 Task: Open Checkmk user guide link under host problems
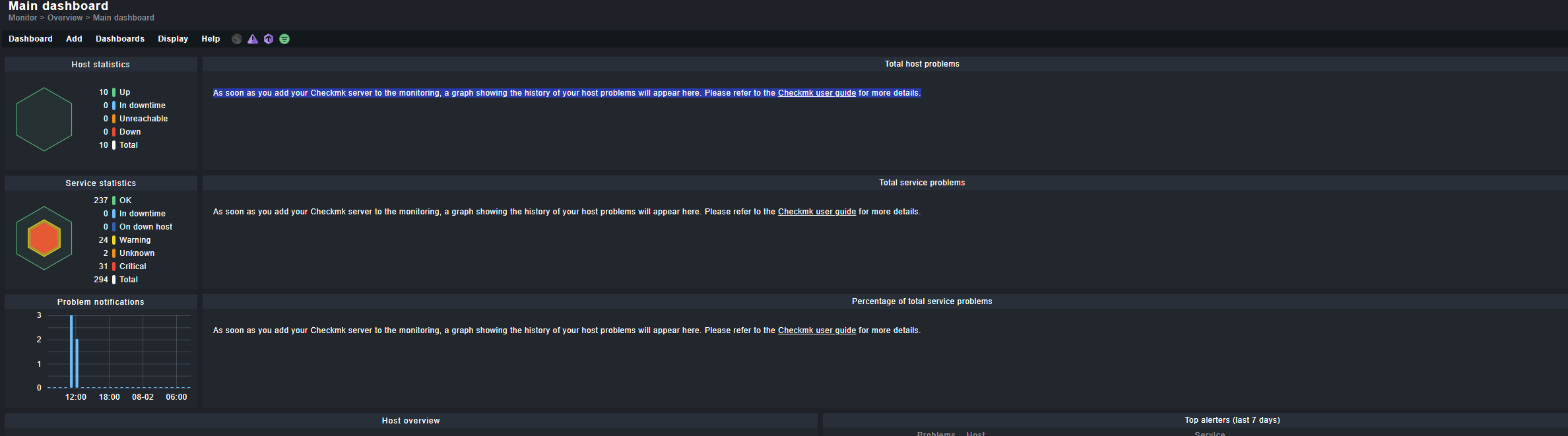[x=817, y=93]
